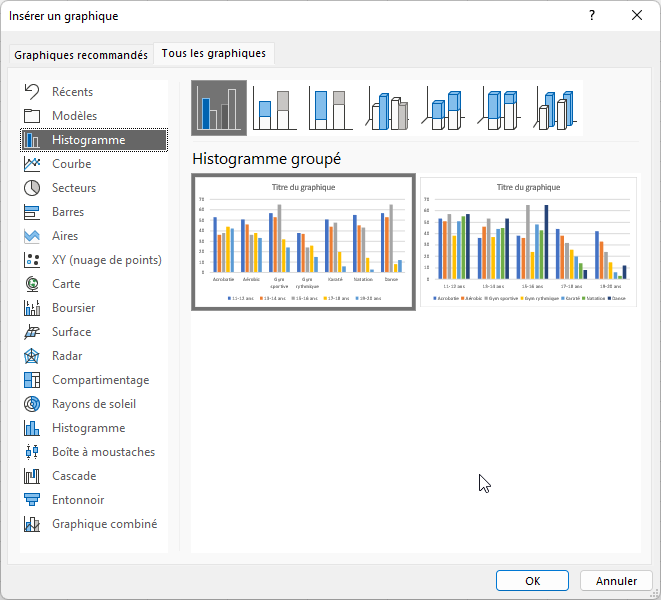Open the Secteurs pie chart category
The image size is (661, 600).
point(73,188)
